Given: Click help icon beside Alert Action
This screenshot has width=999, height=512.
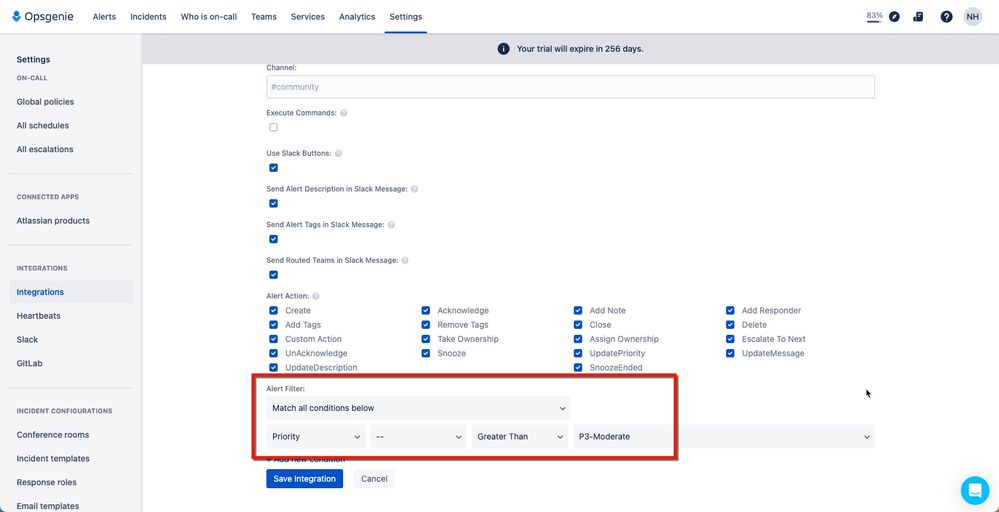Looking at the screenshot, I should [x=316, y=296].
